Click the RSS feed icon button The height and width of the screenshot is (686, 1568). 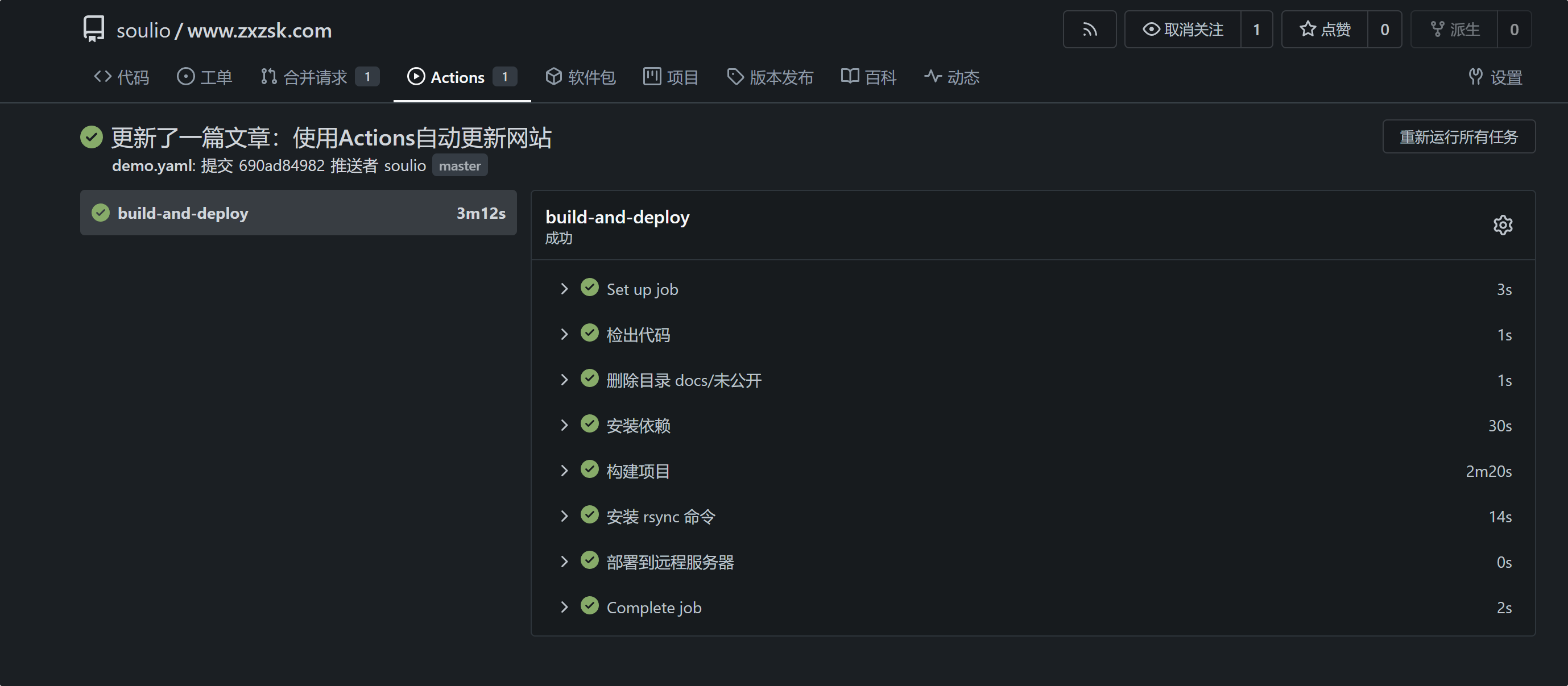click(x=1089, y=29)
